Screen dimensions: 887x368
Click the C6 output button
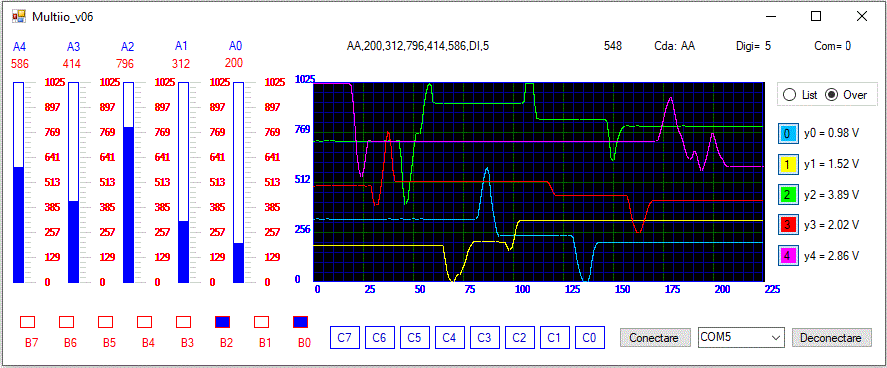380,337
